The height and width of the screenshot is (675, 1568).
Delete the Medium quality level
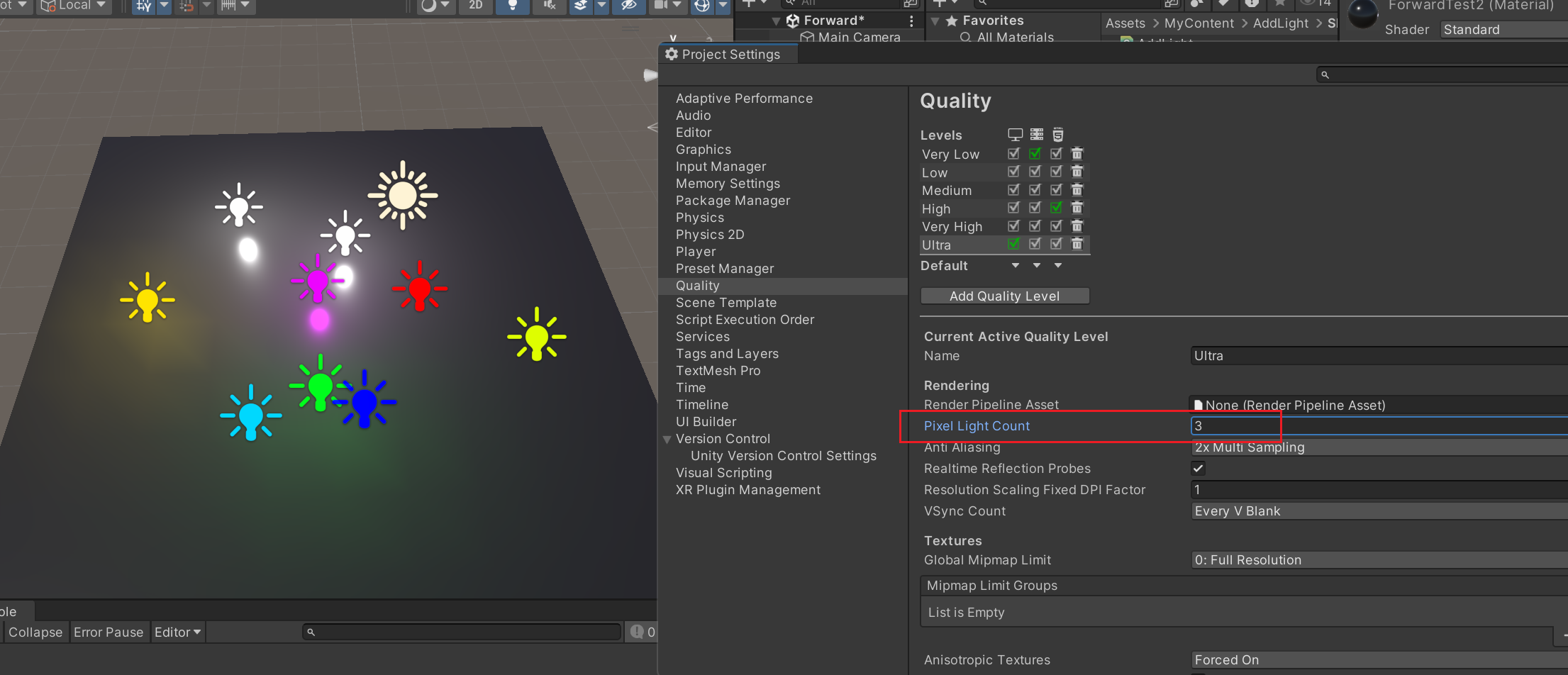[x=1077, y=190]
